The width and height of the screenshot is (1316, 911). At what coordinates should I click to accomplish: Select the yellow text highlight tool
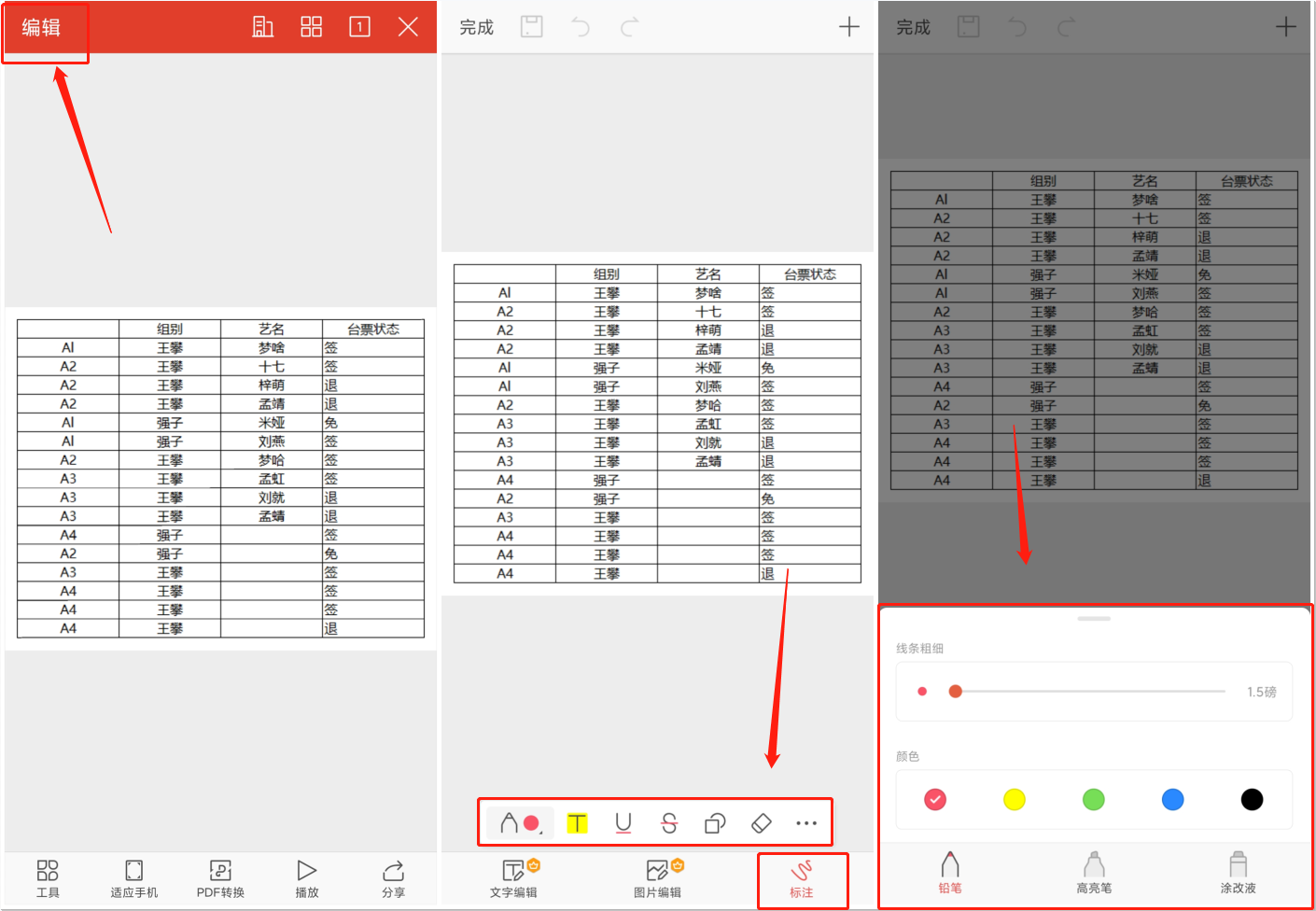(578, 823)
